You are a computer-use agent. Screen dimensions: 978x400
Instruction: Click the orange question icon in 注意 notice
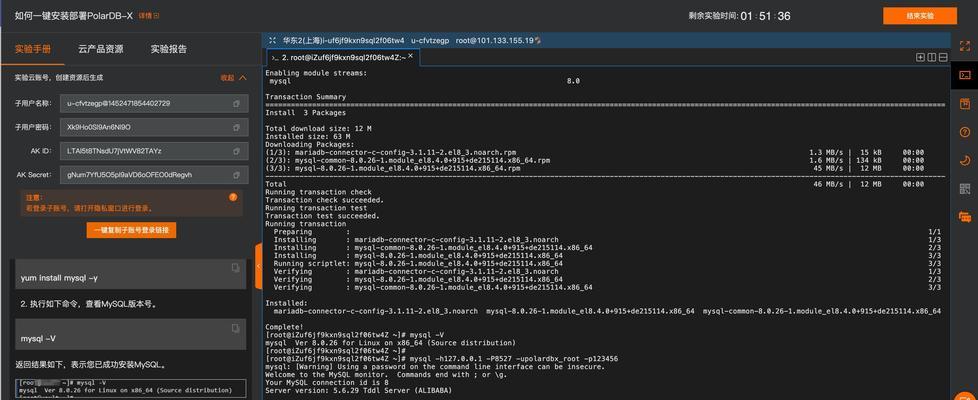[233, 197]
